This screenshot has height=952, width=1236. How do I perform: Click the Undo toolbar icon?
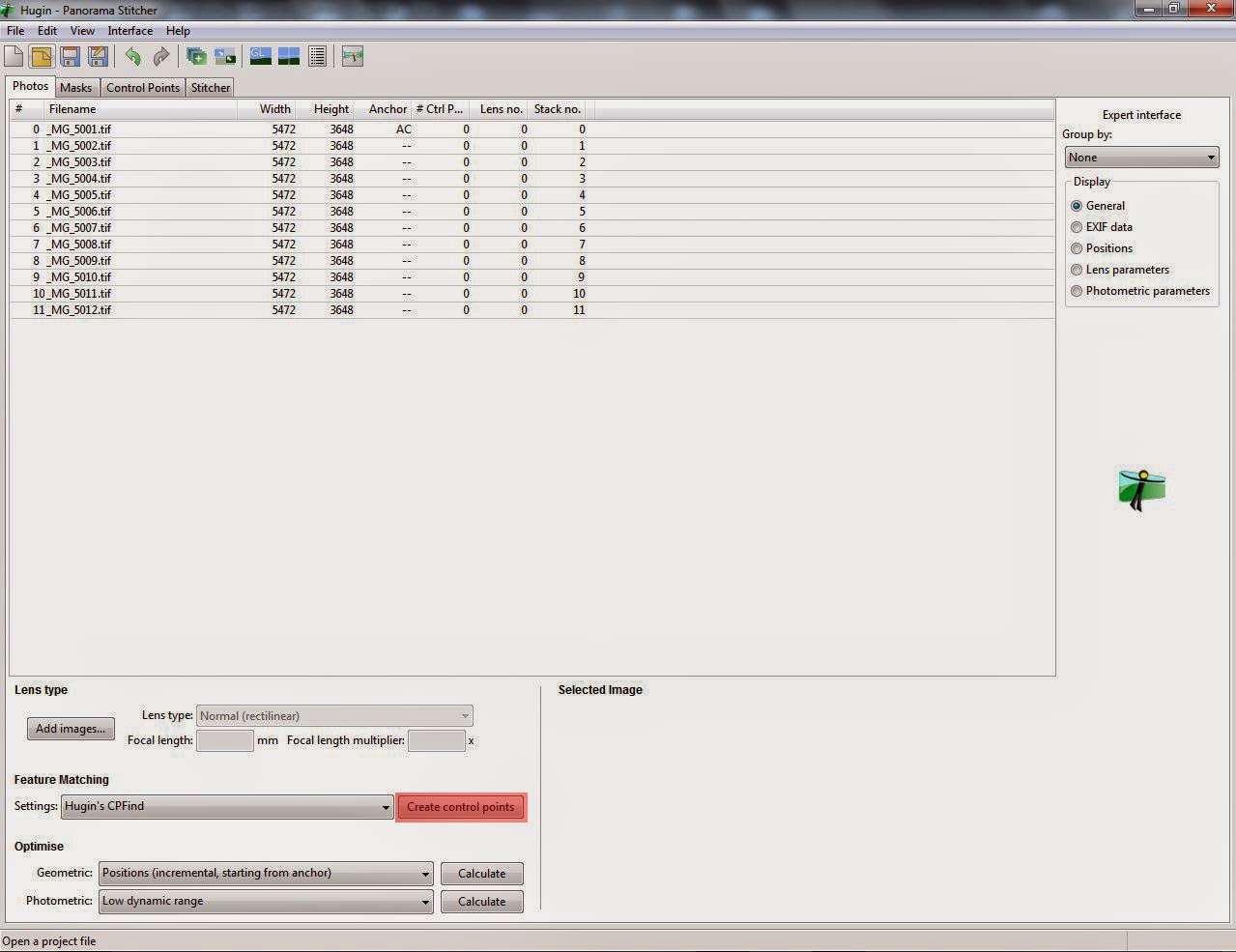coord(133,56)
